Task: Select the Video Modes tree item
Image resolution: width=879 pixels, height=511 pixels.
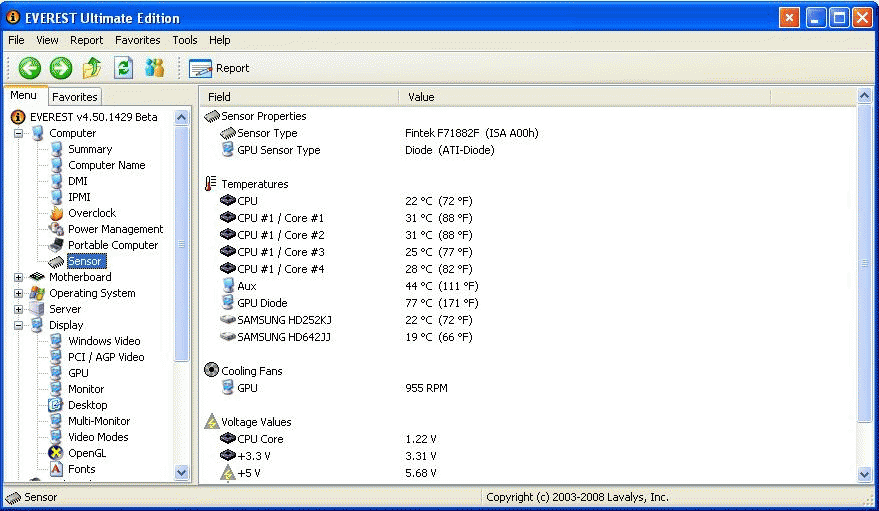Action: 98,437
